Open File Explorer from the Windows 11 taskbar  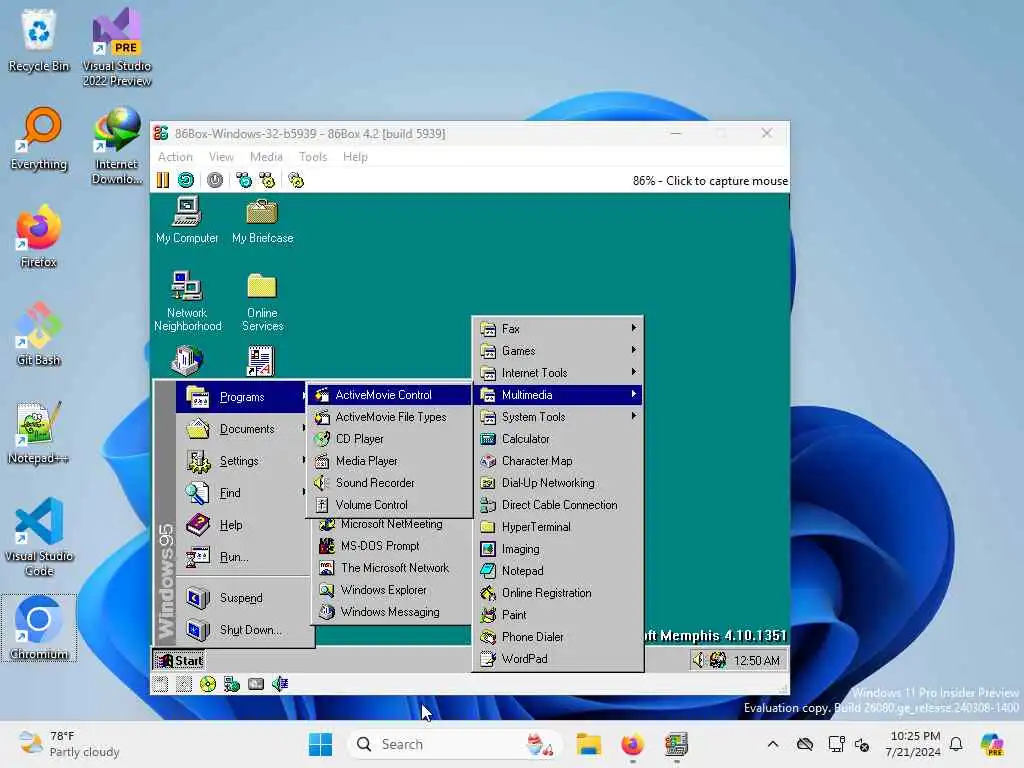click(x=588, y=744)
